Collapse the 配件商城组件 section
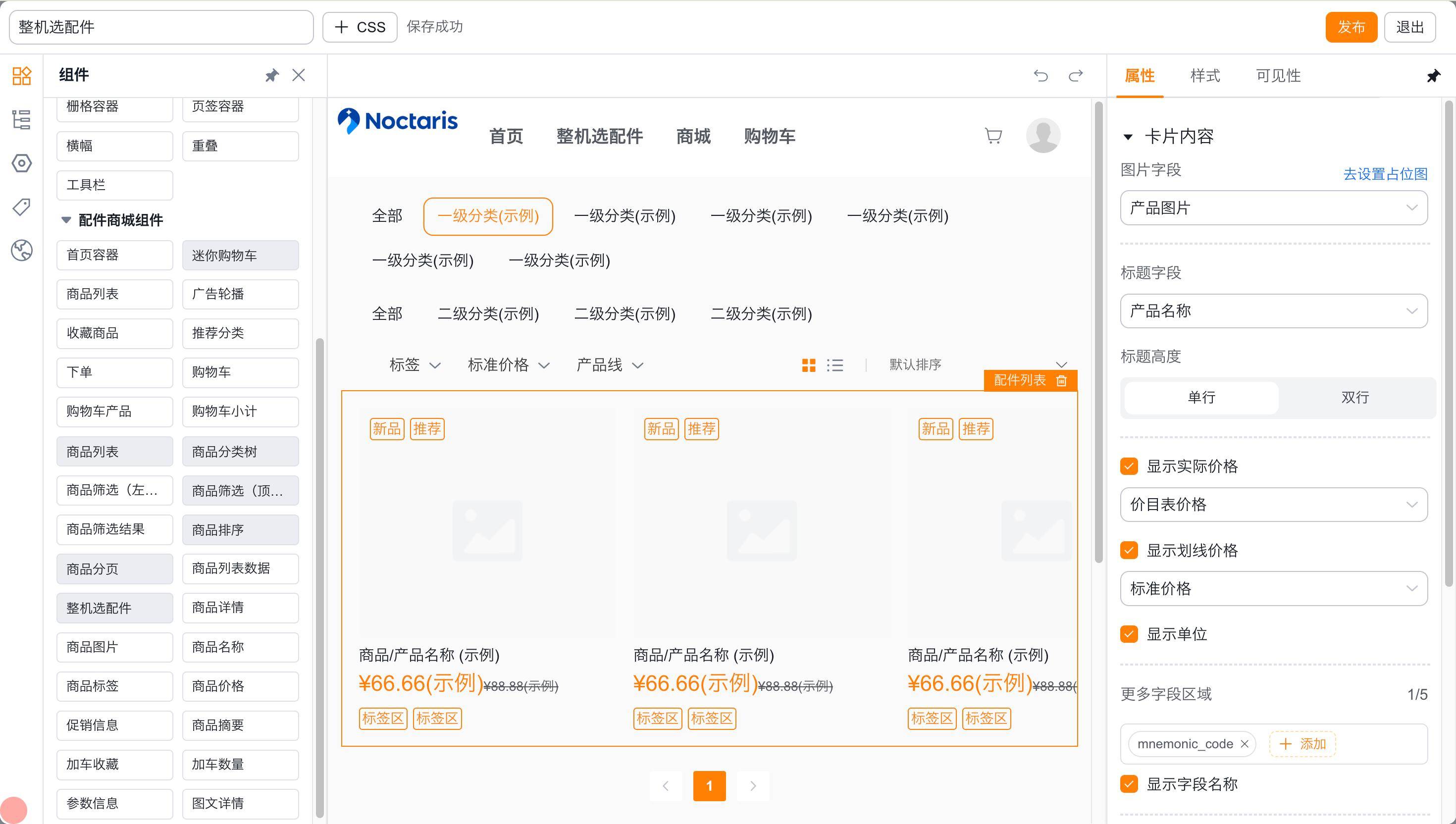 coord(66,220)
